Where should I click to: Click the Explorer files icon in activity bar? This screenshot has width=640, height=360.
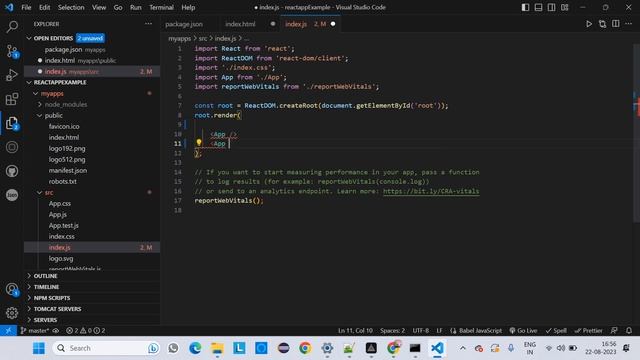point(12,123)
